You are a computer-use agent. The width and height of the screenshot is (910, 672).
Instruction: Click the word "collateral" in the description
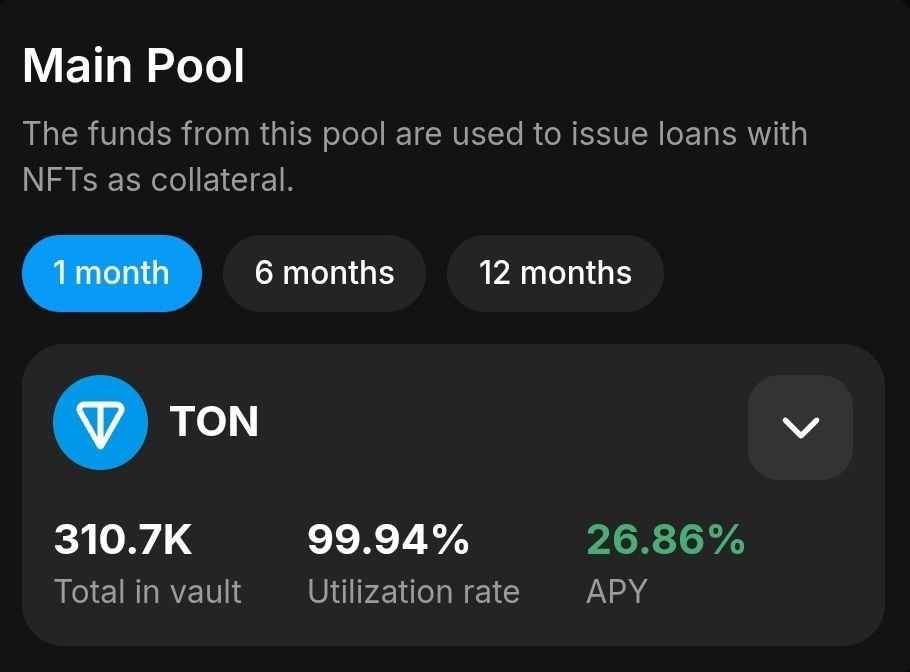coord(222,180)
